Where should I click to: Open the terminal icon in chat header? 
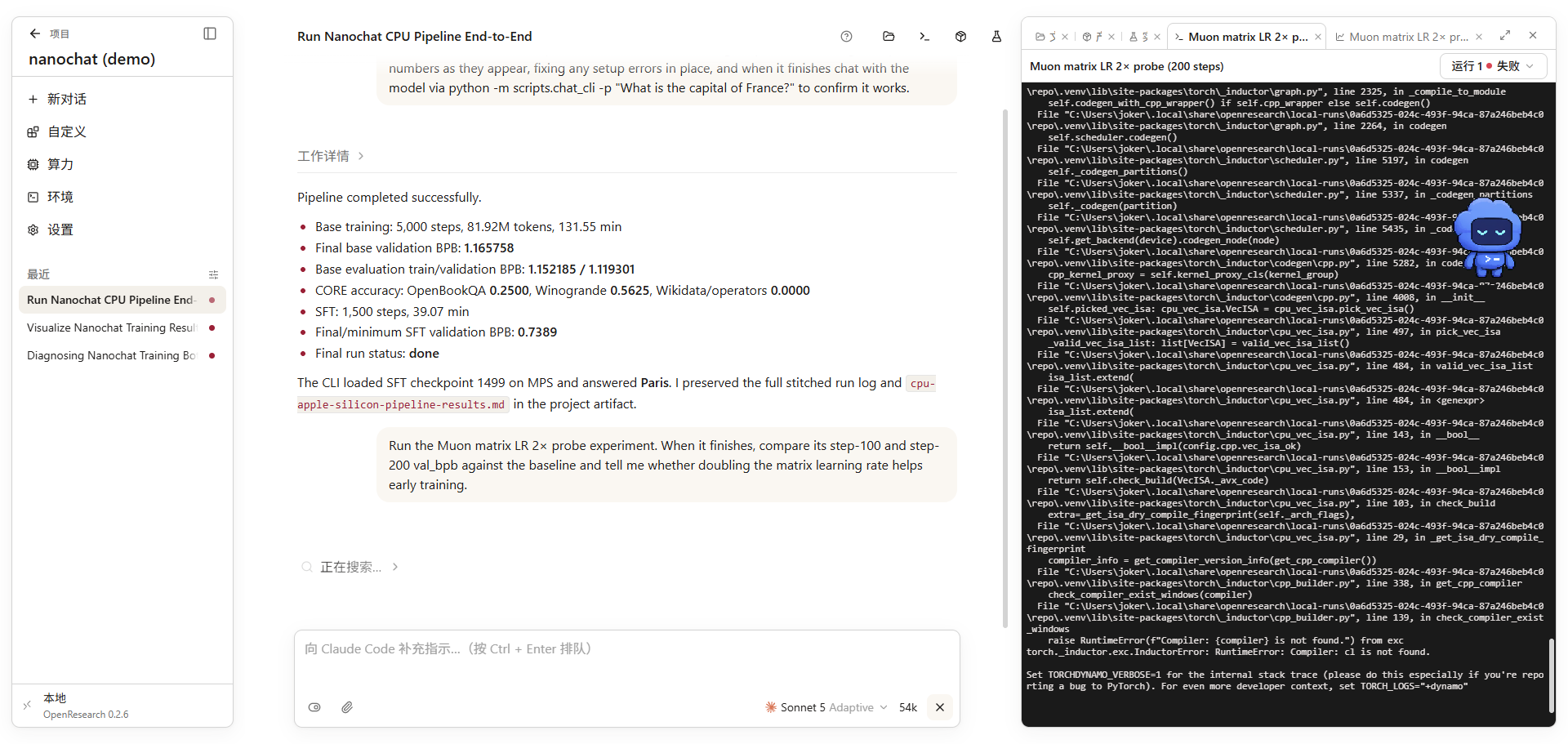924,36
